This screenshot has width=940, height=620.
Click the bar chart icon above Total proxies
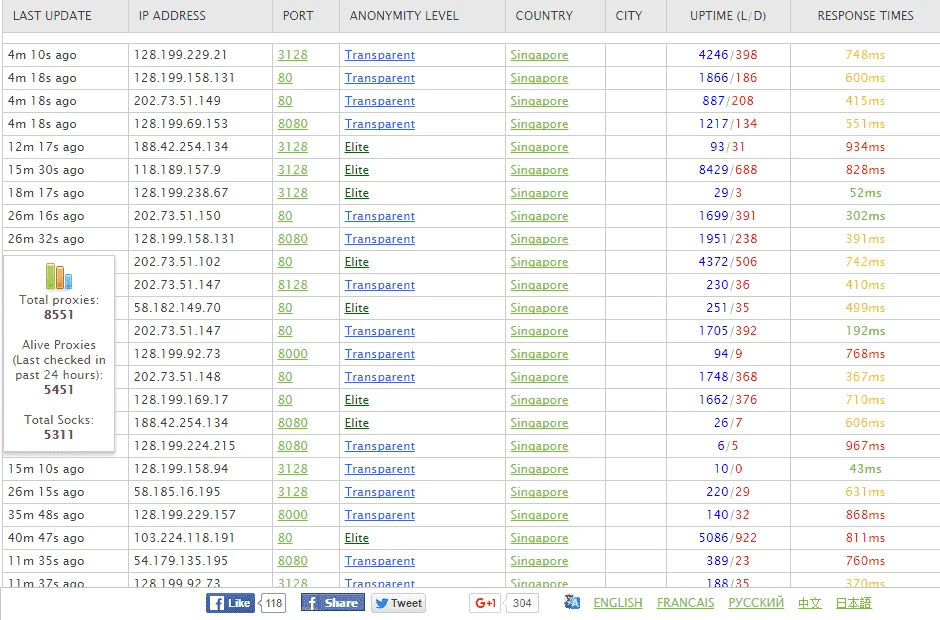point(59,276)
